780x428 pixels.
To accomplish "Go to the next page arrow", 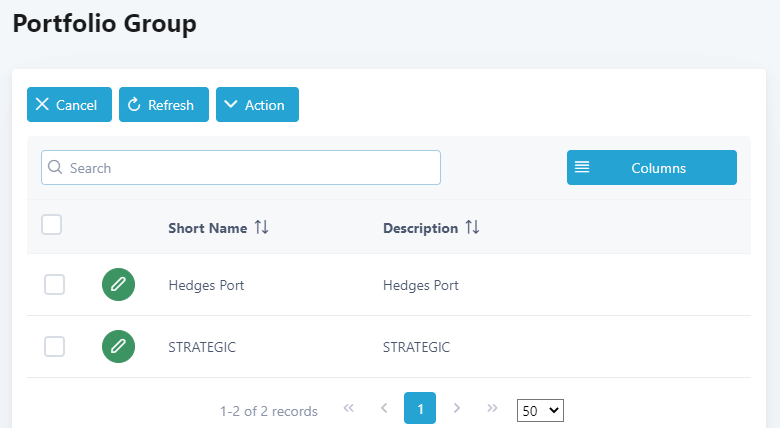I will (457, 408).
